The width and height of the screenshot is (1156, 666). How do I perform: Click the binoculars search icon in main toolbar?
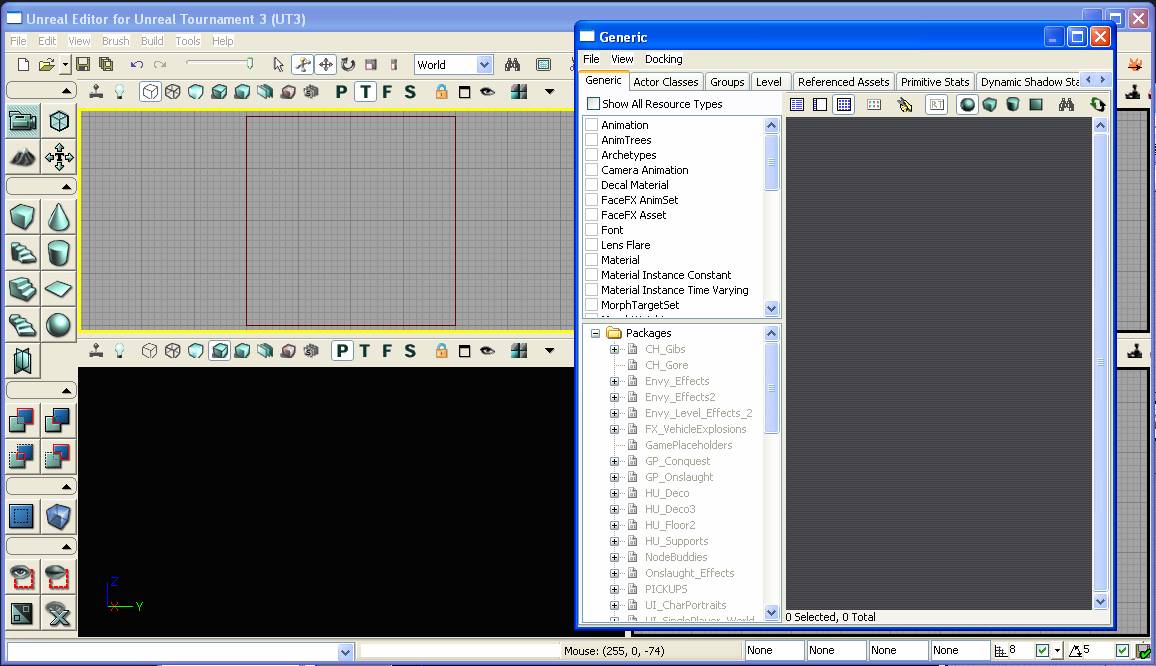[512, 64]
